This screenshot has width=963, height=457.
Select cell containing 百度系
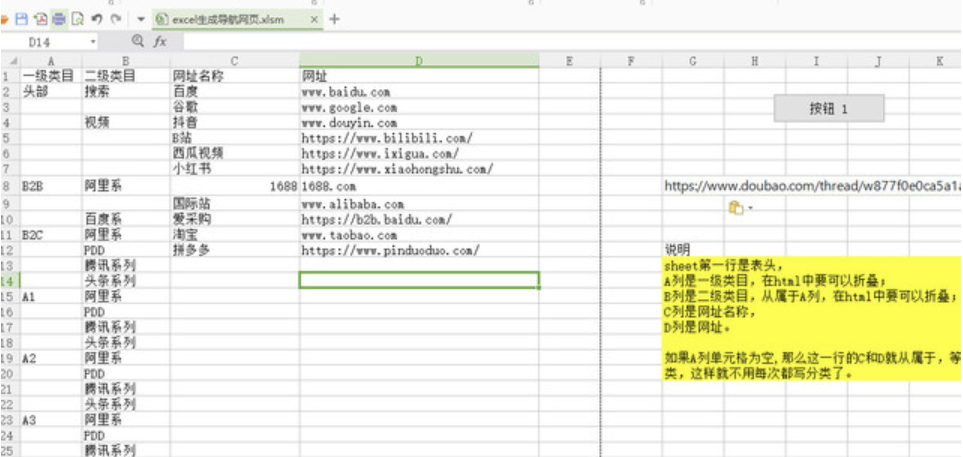tap(126, 219)
